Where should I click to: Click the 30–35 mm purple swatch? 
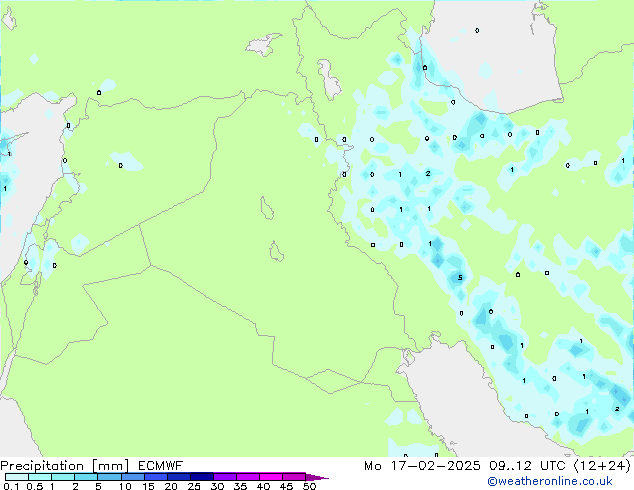(224, 477)
